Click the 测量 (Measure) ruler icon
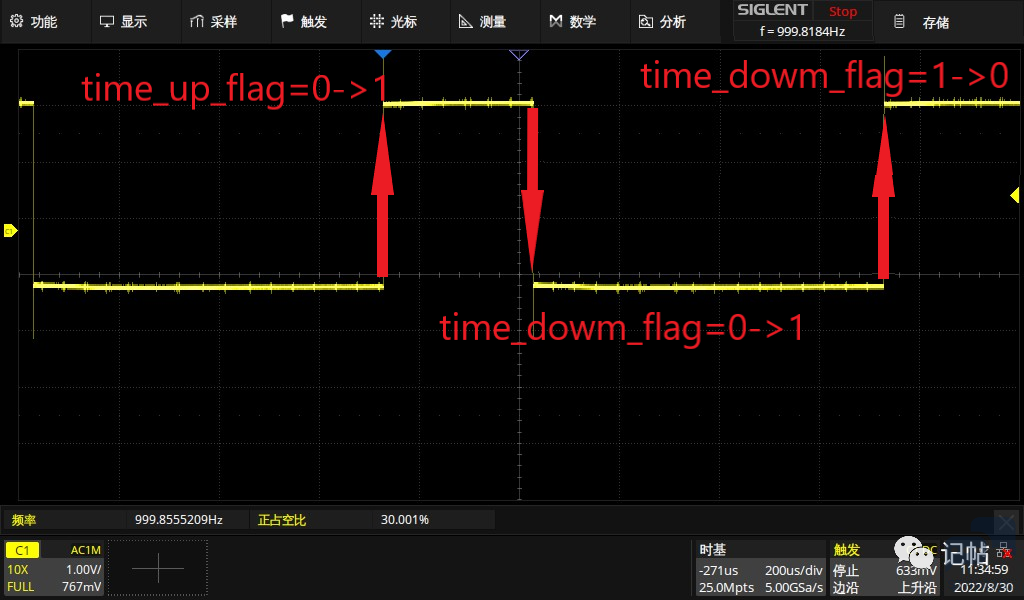Screen dimensions: 1024x600 click(466, 21)
